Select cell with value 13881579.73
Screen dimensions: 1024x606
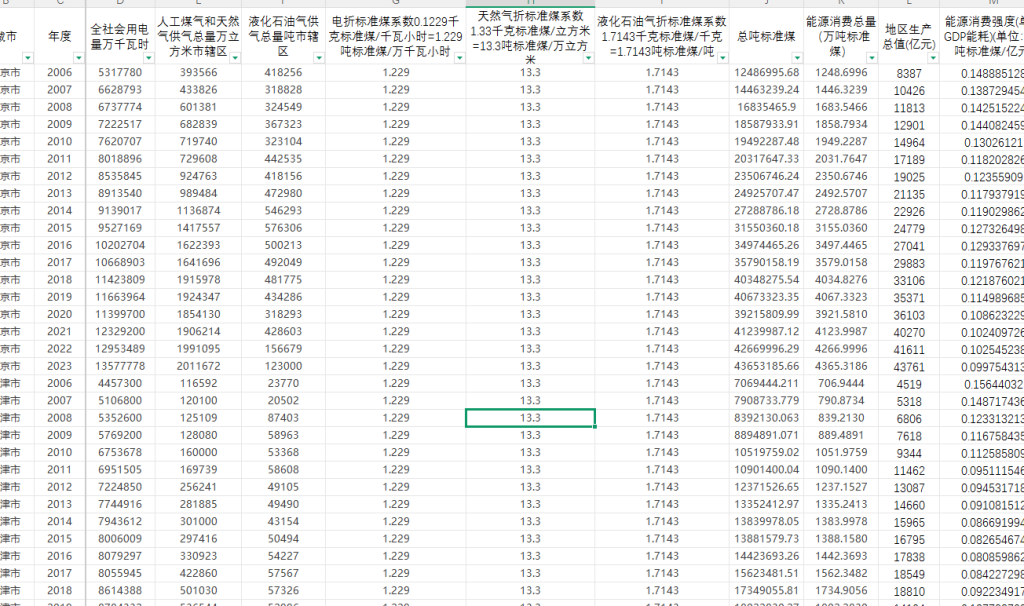766,539
